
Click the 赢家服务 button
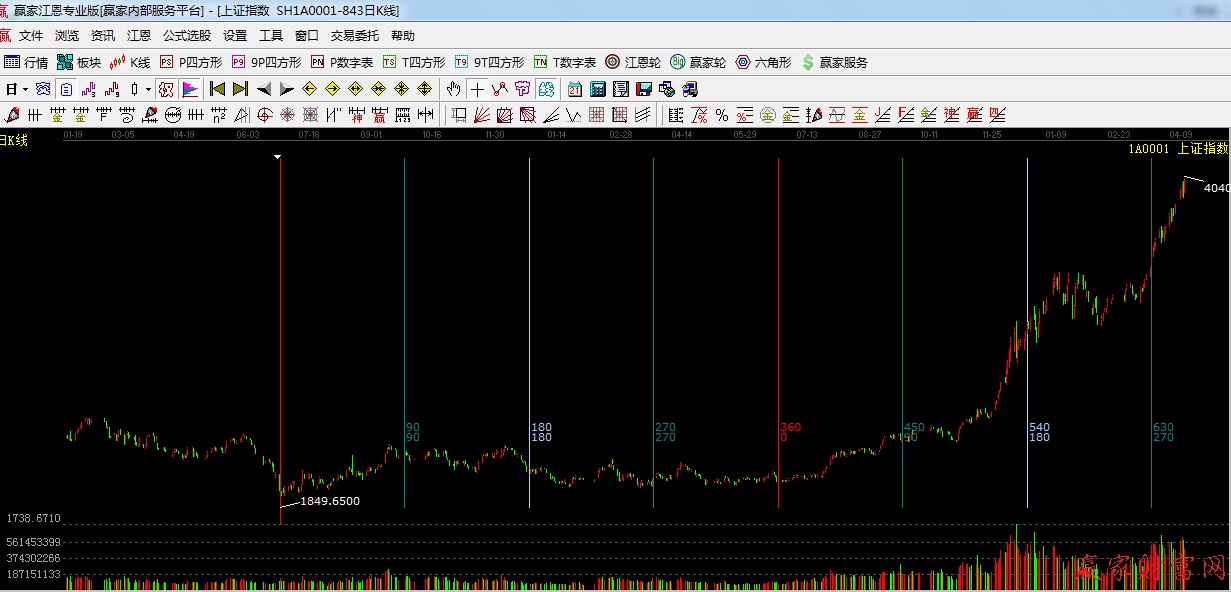pyautogui.click(x=834, y=62)
